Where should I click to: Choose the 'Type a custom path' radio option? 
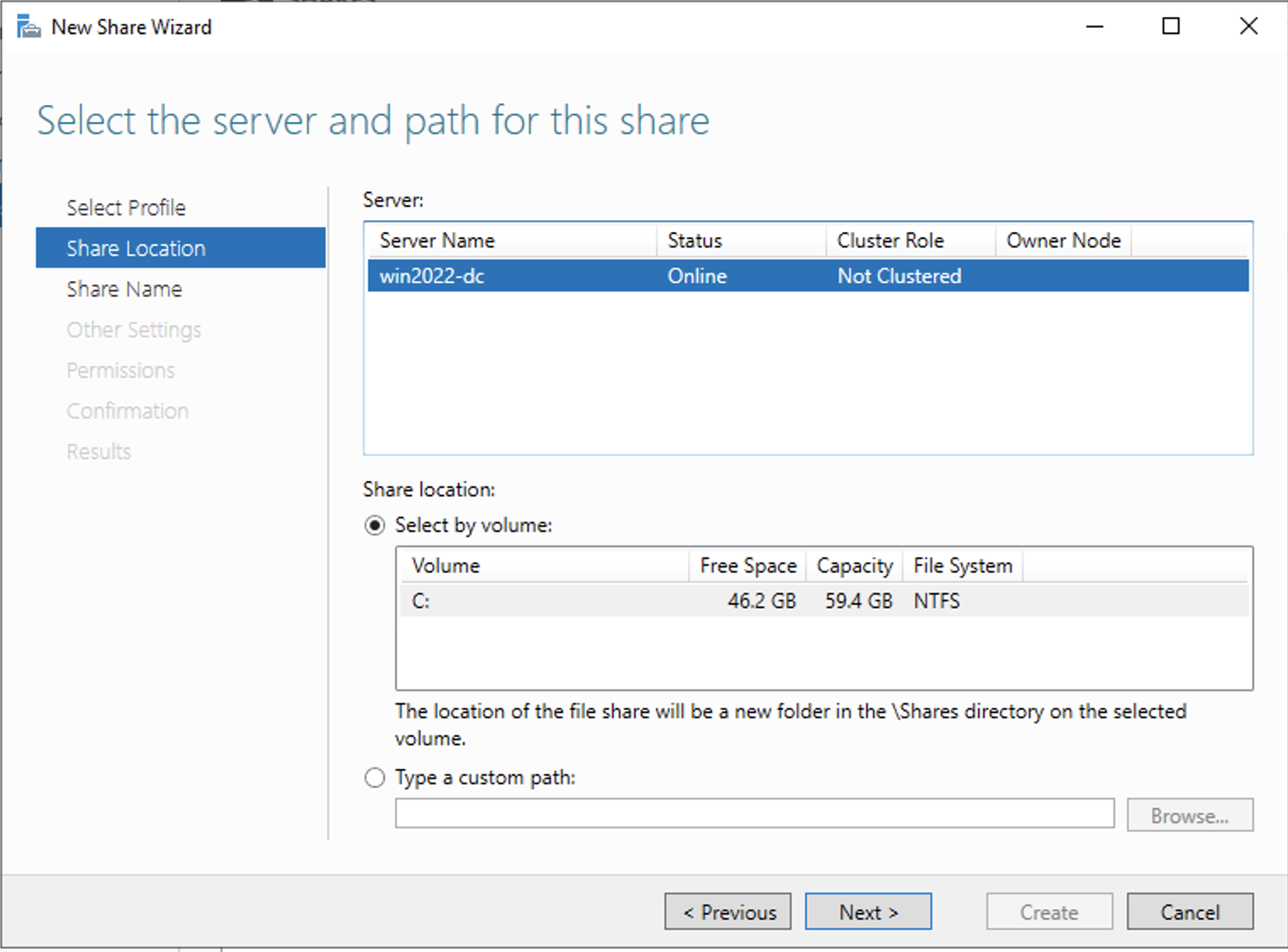tap(375, 778)
